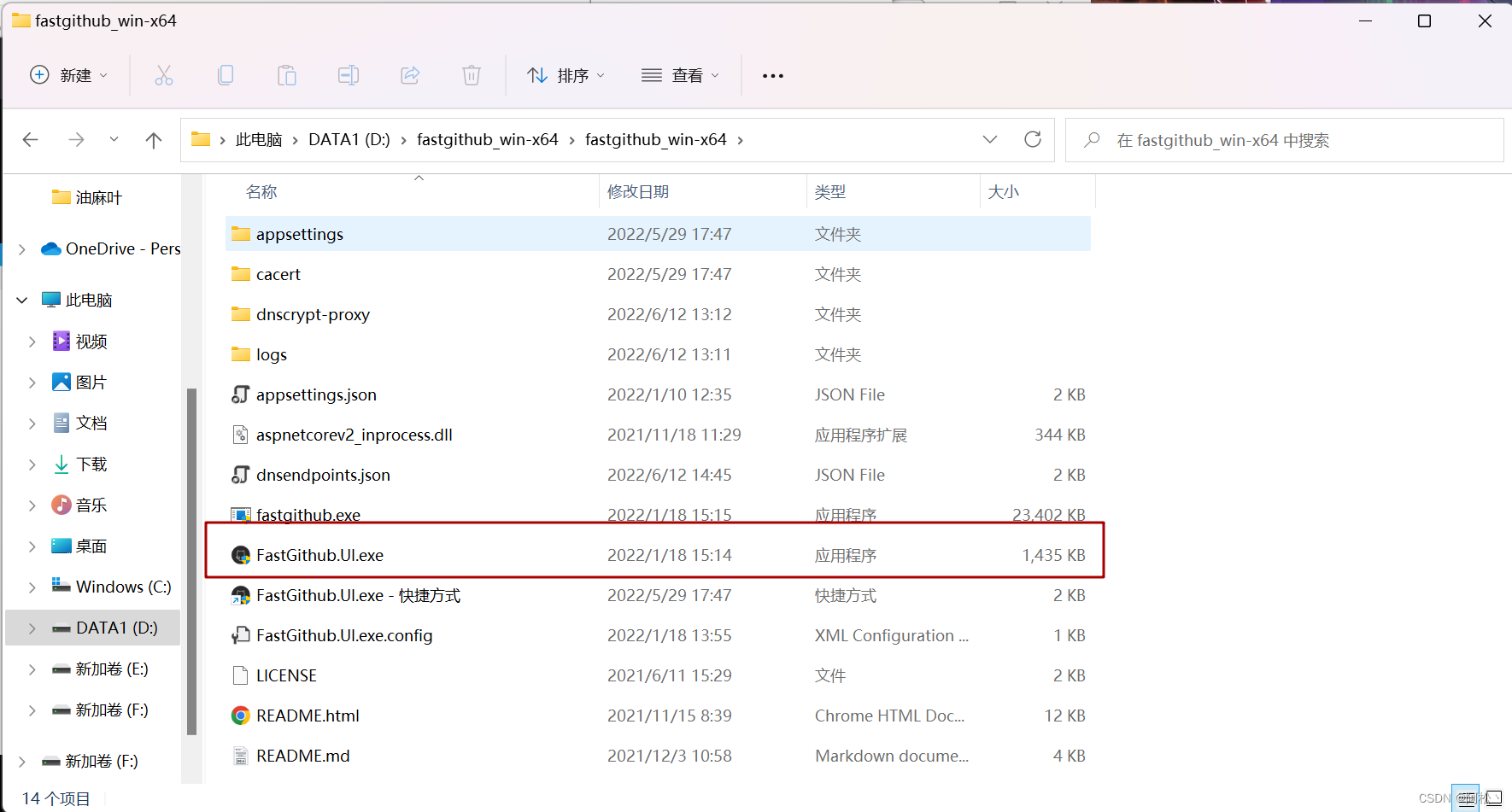Switch to details view button in status bar
The width and height of the screenshot is (1512, 812).
(x=1466, y=798)
